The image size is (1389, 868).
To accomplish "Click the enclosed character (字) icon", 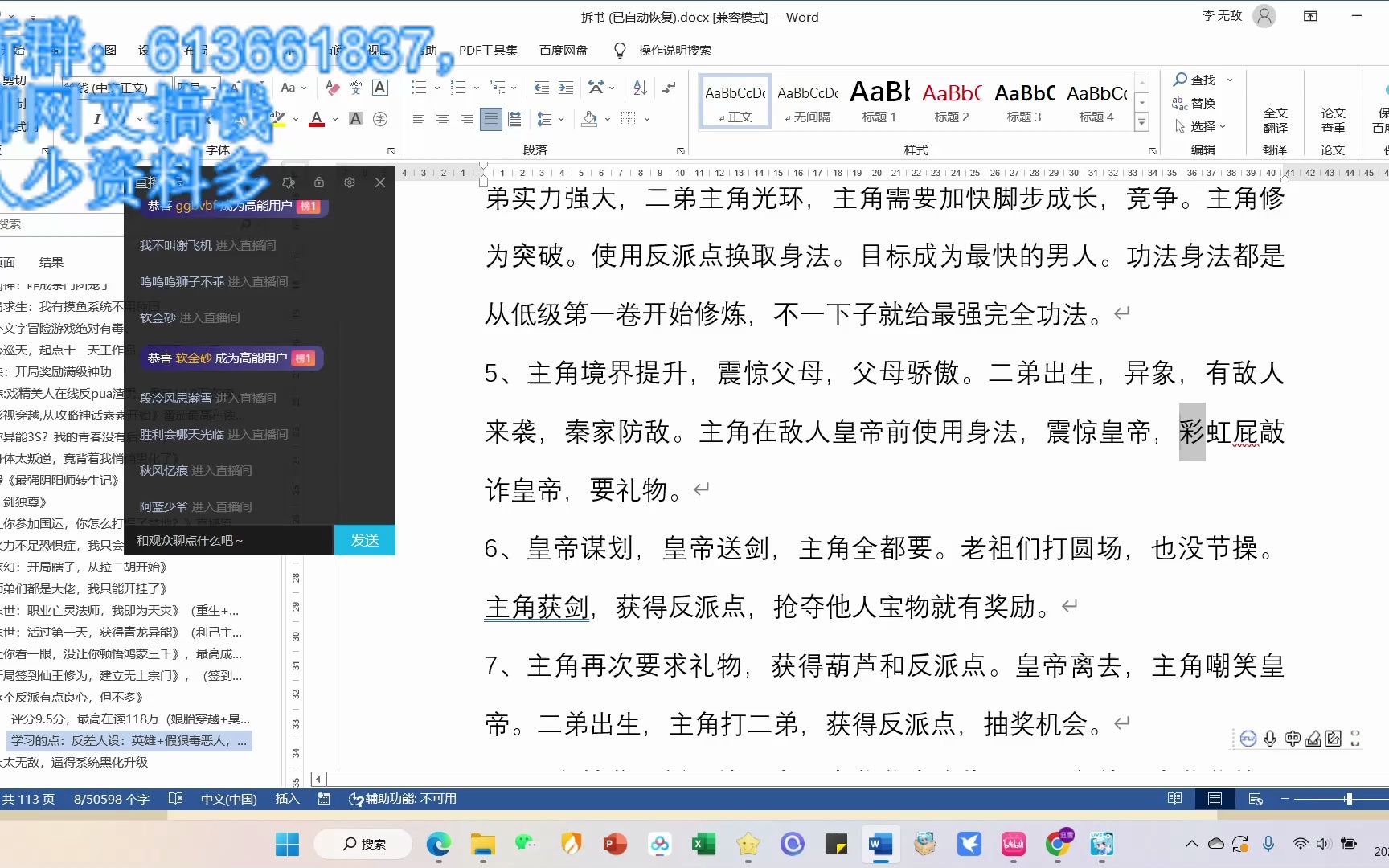I will click(x=380, y=119).
